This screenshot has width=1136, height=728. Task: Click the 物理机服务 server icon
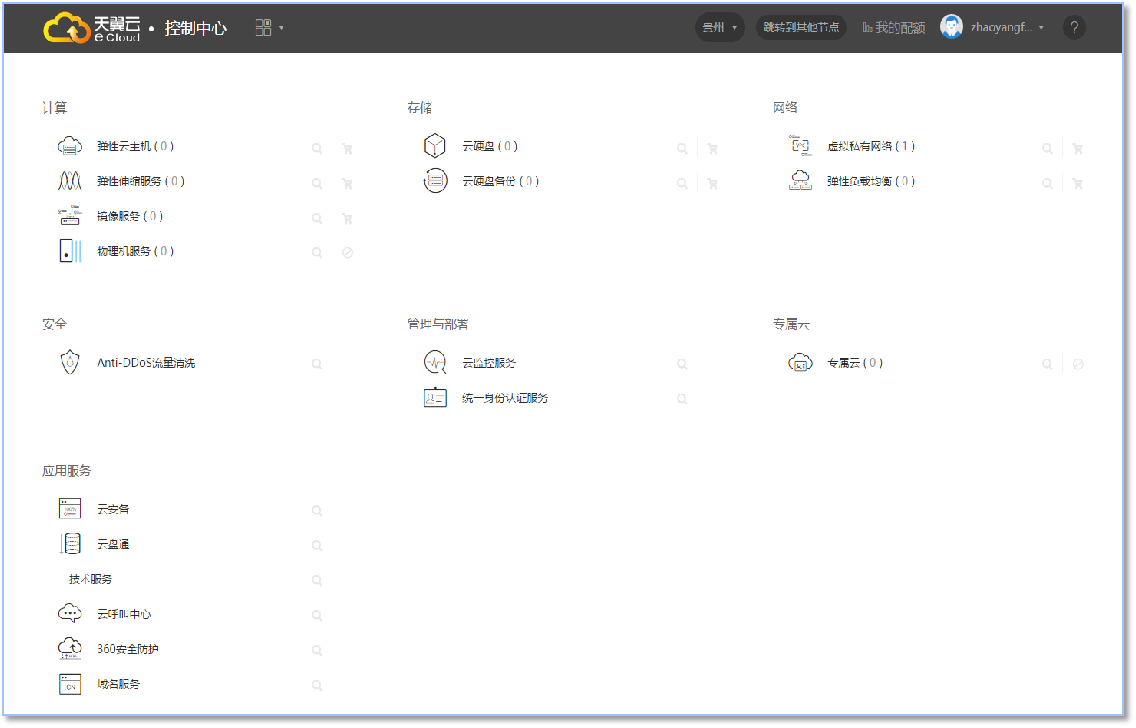pos(69,251)
